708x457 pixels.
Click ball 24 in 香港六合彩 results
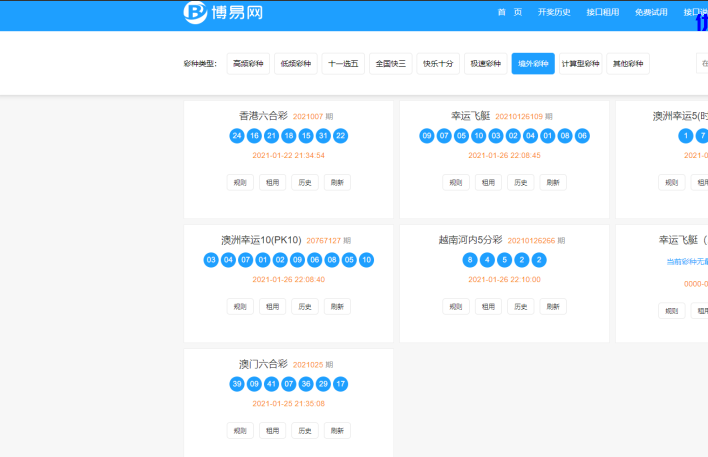pyautogui.click(x=237, y=135)
